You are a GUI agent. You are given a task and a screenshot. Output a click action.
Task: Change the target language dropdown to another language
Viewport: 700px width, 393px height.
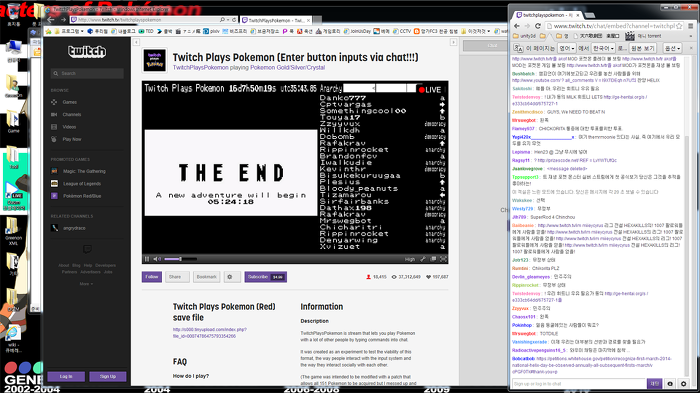(x=604, y=48)
